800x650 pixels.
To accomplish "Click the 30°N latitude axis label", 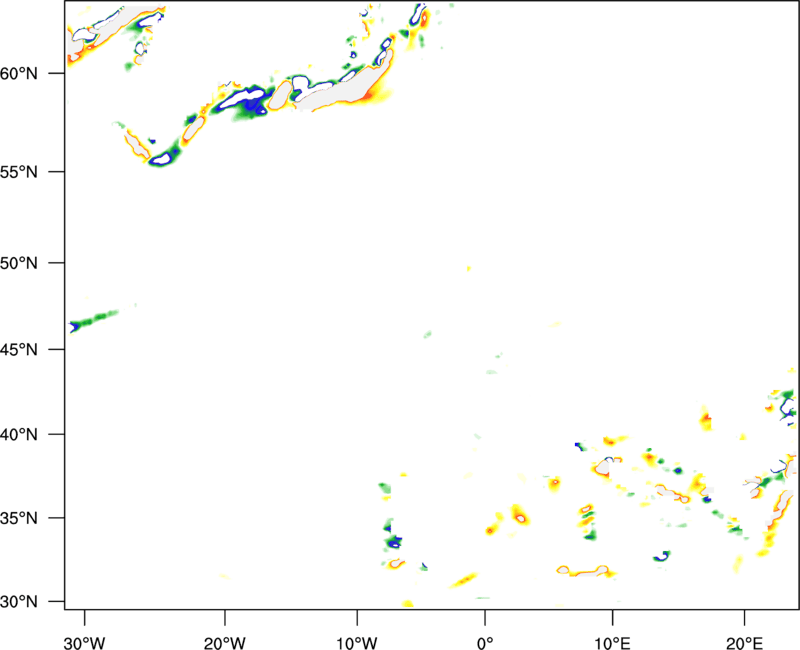I will (19, 602).
